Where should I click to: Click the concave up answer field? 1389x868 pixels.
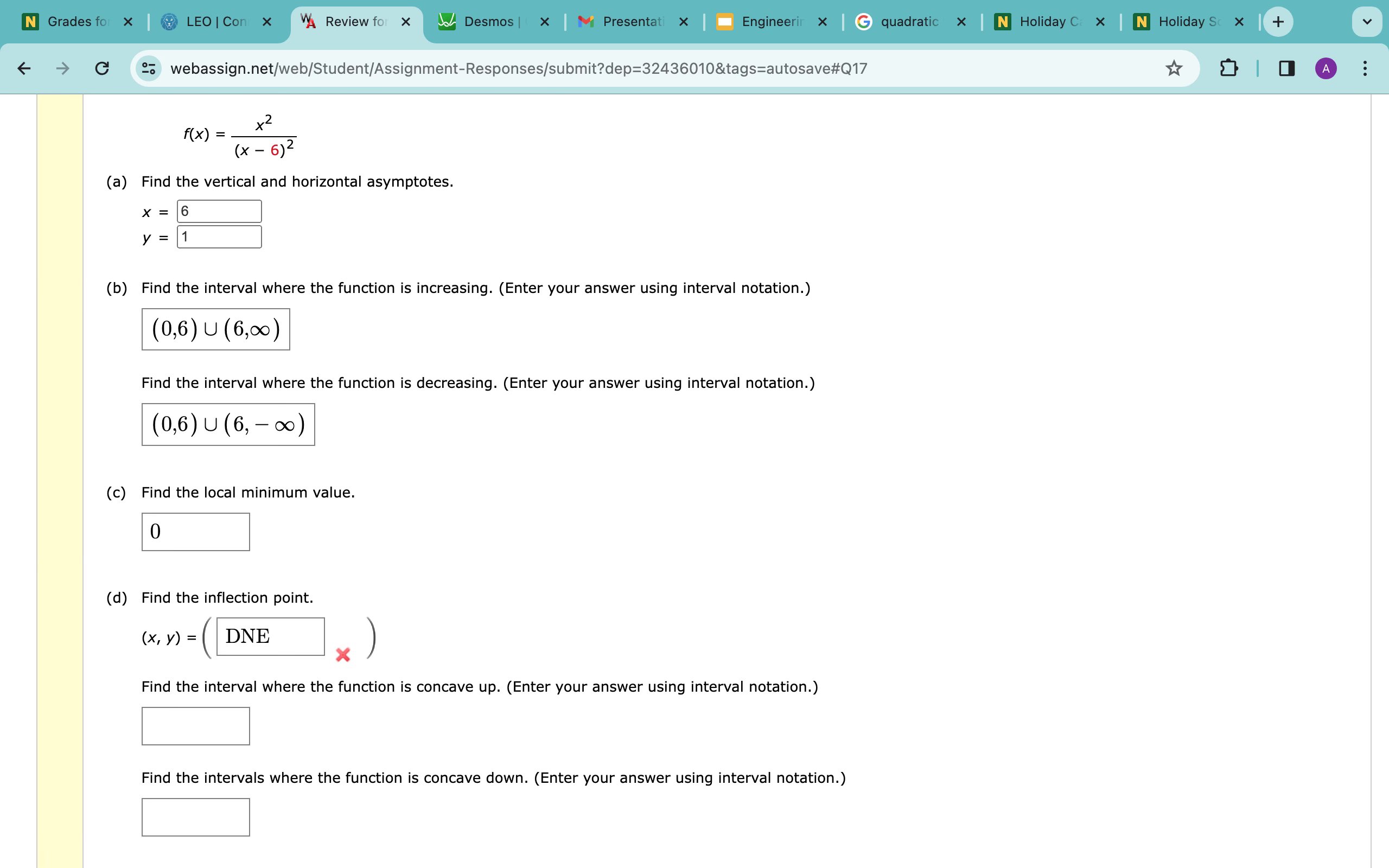[x=195, y=725]
